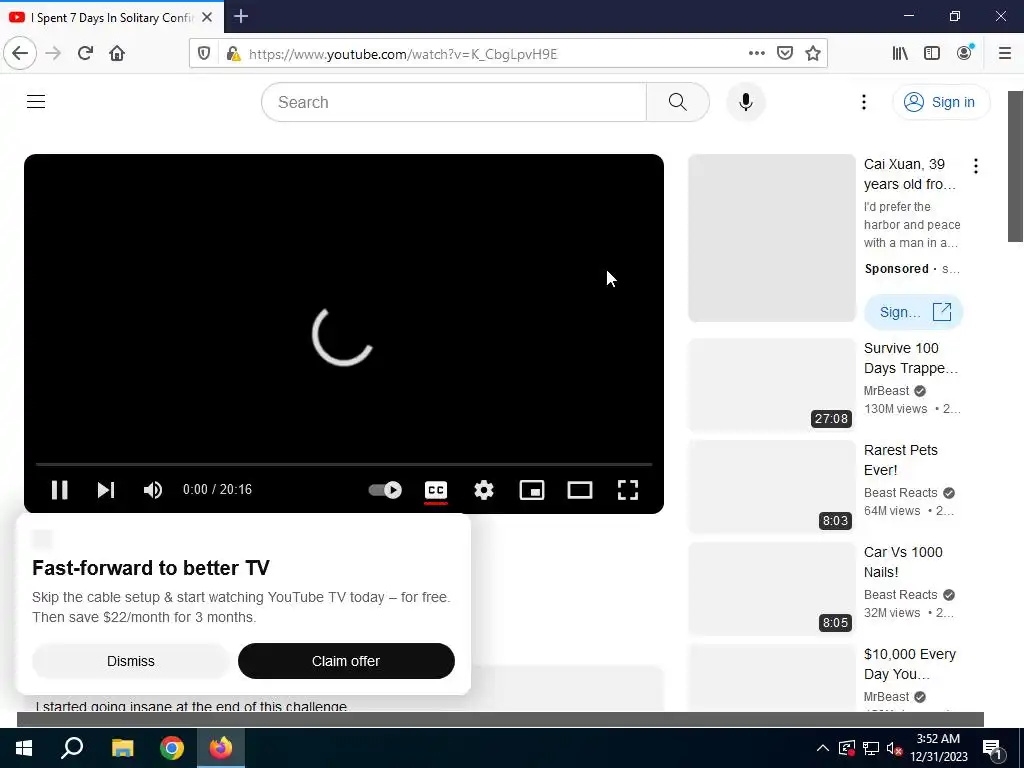
Task: Open Beast Reacts channel under Rarest Pets
Action: [x=901, y=492]
